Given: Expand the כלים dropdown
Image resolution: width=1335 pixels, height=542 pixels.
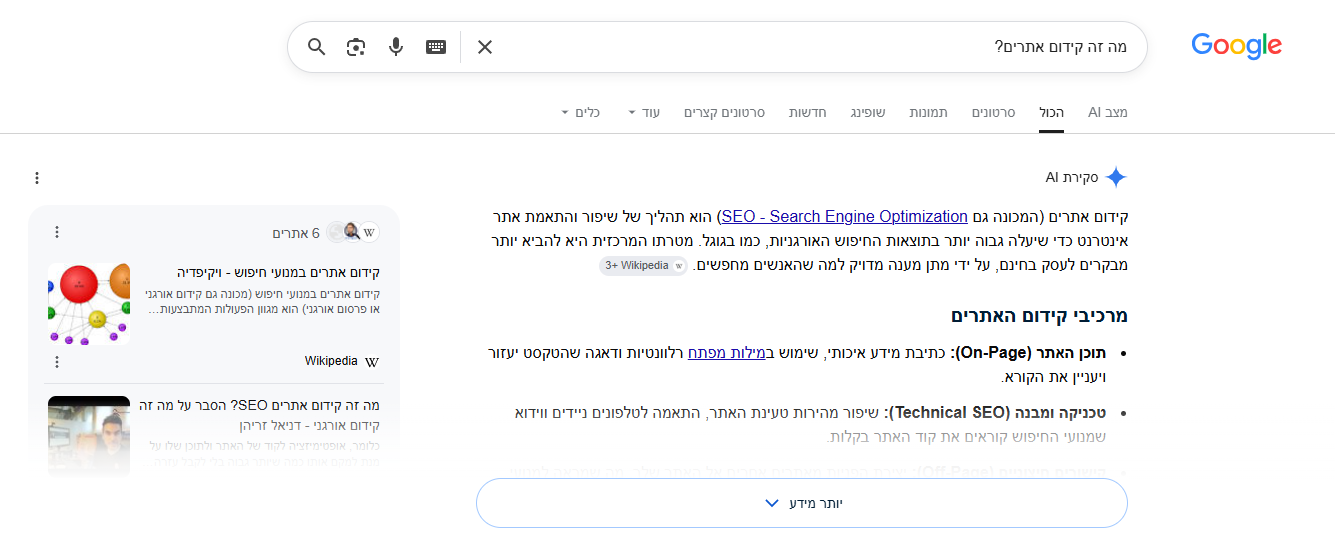Looking at the screenshot, I should point(581,112).
